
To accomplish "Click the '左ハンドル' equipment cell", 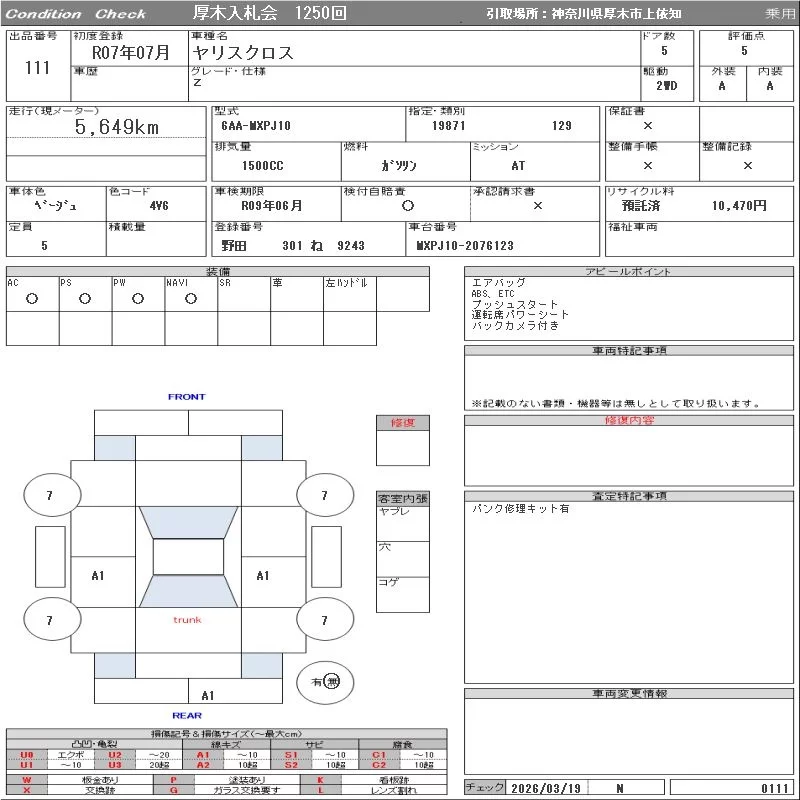I will pyautogui.click(x=350, y=294).
